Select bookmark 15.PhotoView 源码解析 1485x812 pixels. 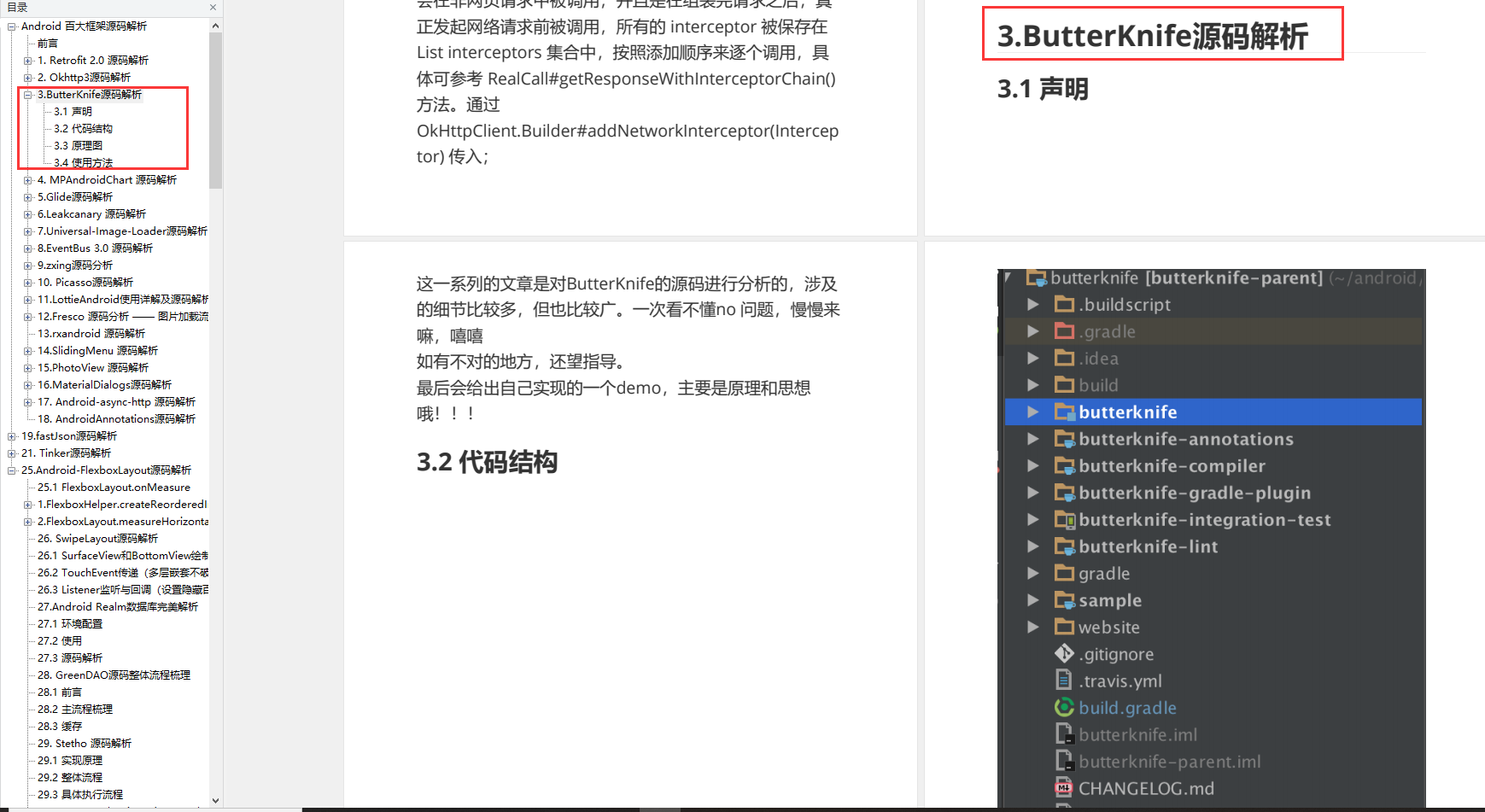93,368
